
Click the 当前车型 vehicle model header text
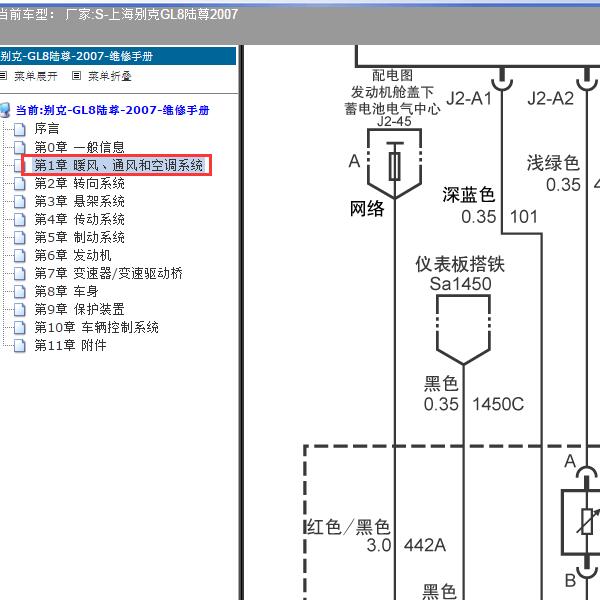tap(119, 15)
